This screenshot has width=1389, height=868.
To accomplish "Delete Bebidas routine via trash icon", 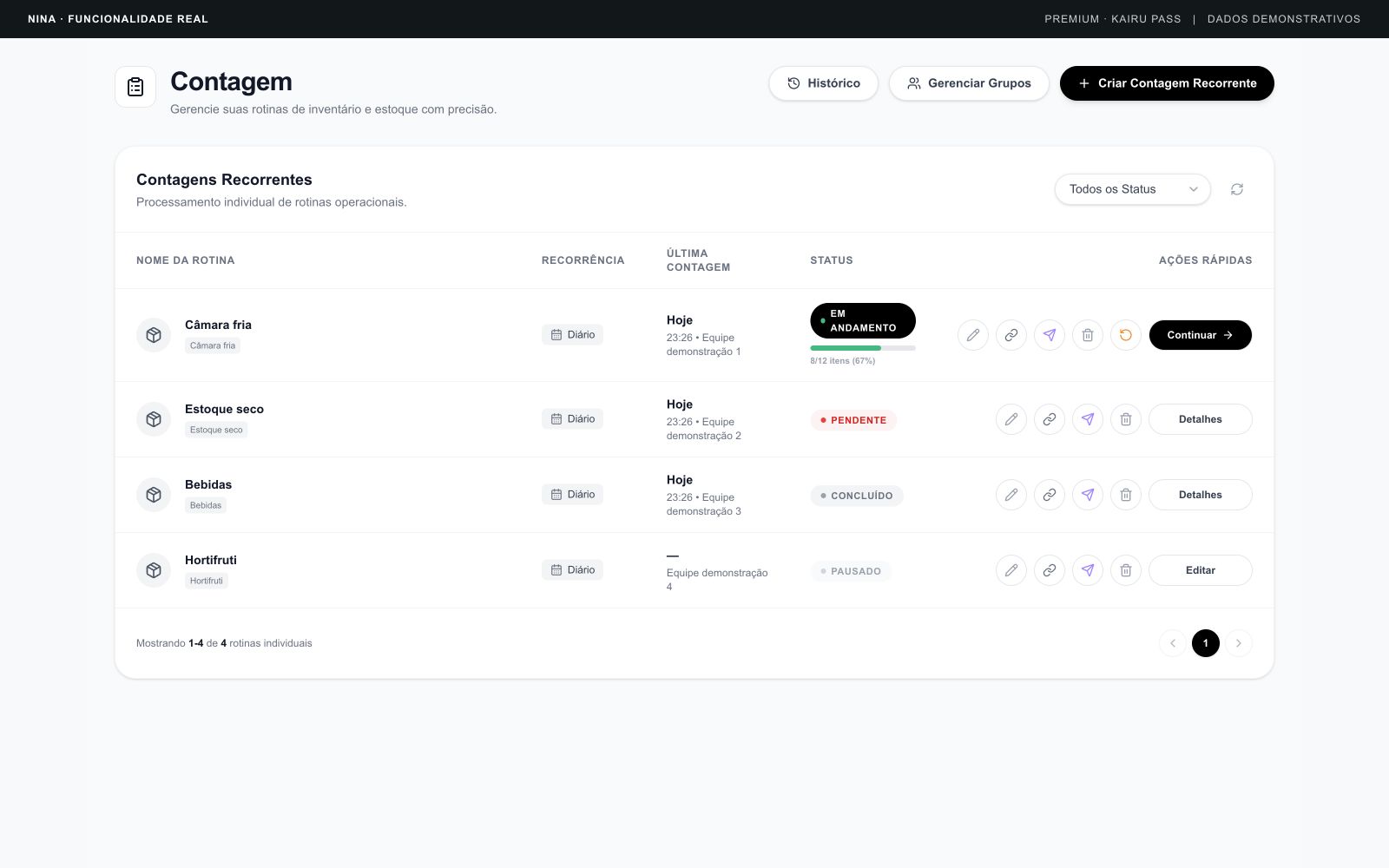I will [x=1126, y=495].
